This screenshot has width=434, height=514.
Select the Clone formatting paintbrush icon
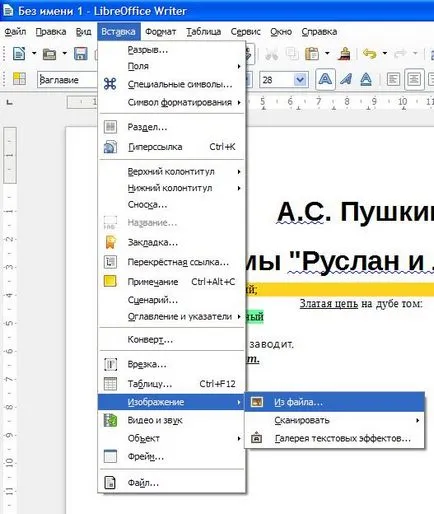click(x=344, y=54)
